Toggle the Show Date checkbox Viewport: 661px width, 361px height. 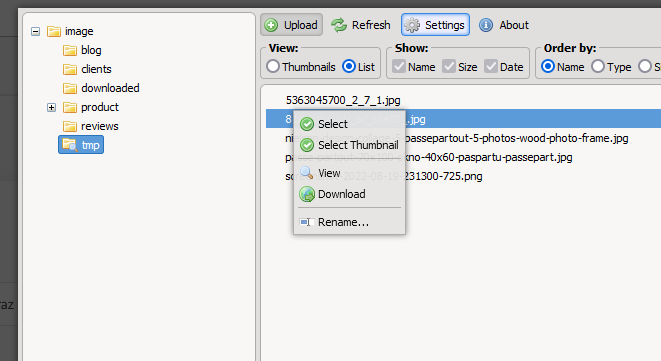(x=491, y=66)
